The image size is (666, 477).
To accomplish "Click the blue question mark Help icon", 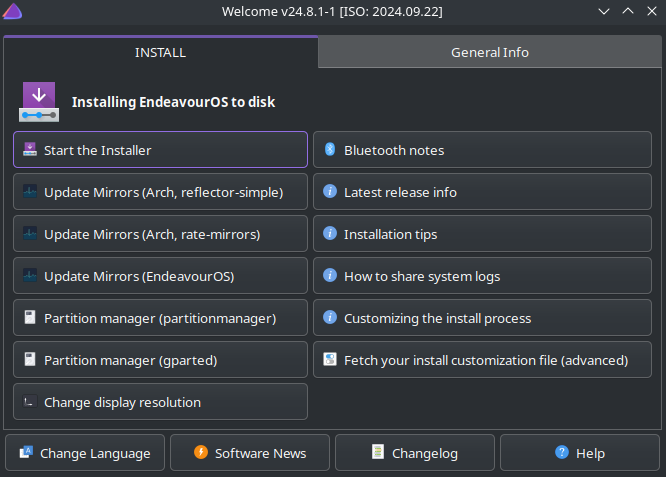I will 562,453.
